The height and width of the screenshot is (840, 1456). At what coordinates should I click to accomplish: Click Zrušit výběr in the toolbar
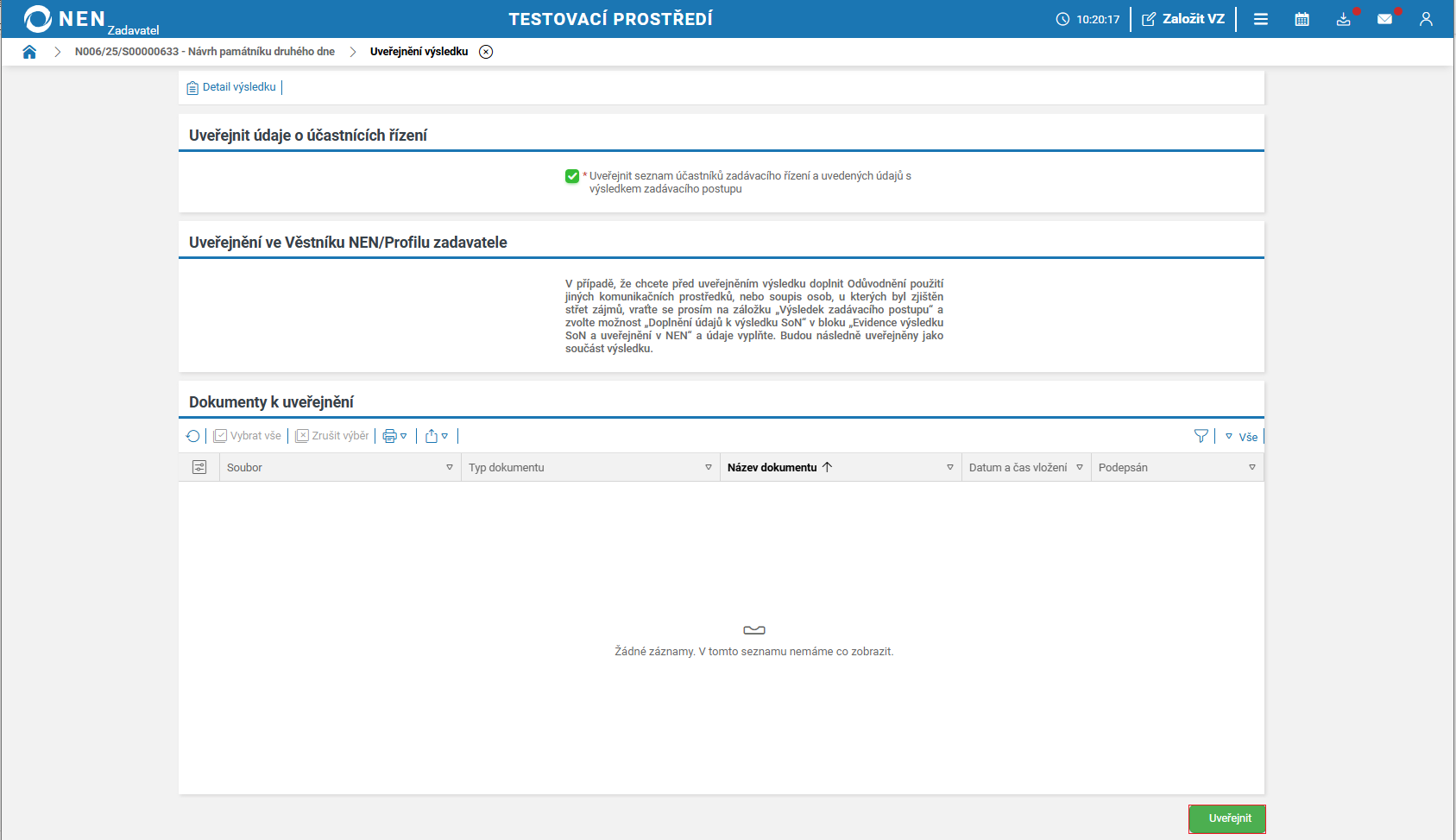[332, 436]
